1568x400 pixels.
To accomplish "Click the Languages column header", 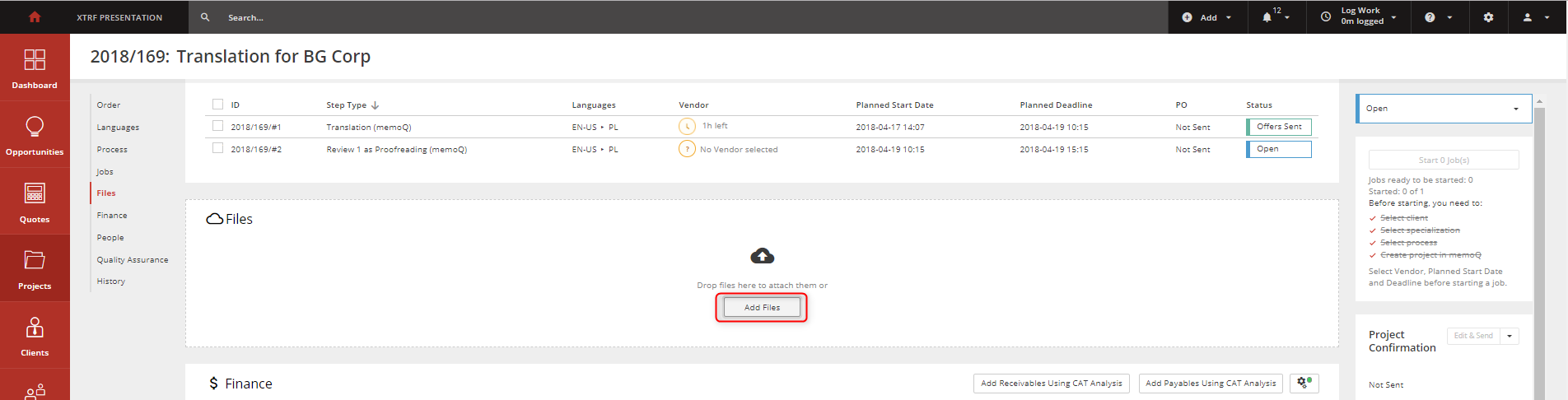I will tap(594, 105).
